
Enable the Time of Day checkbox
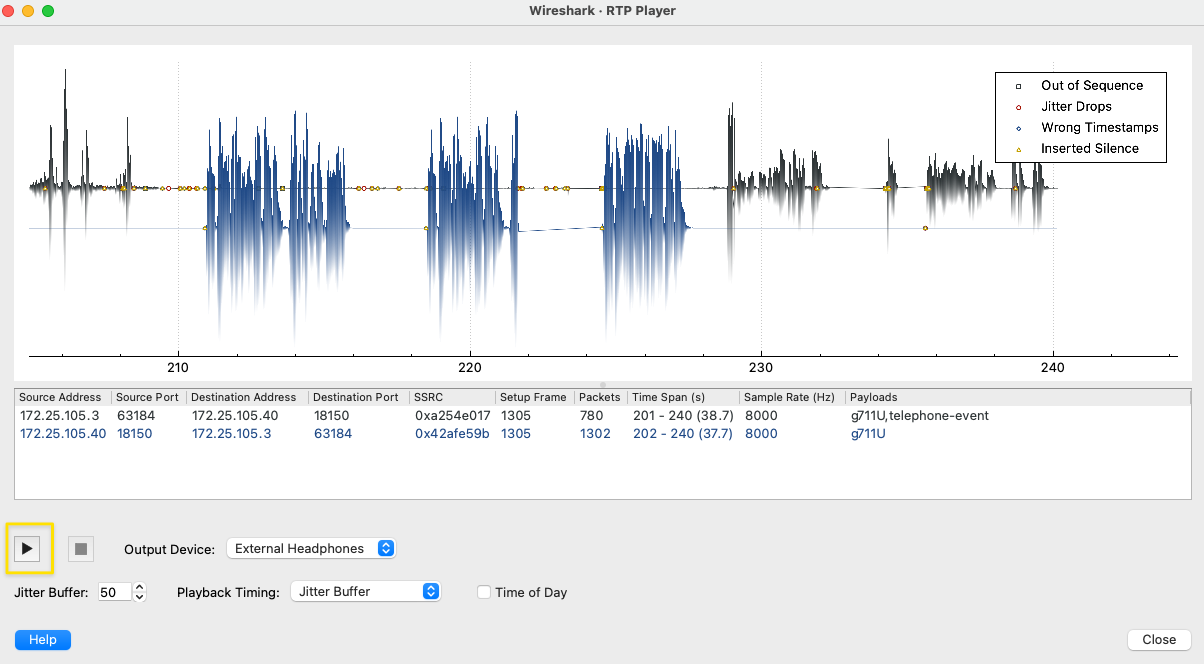point(484,592)
